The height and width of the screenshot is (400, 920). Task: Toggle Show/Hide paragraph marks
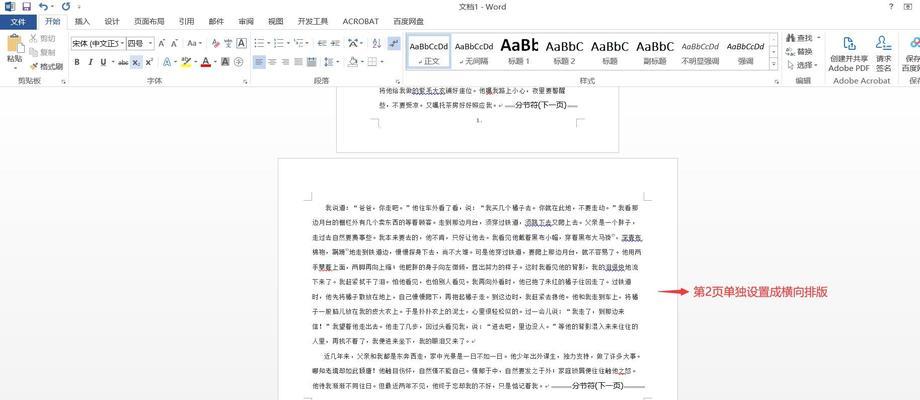[x=394, y=43]
